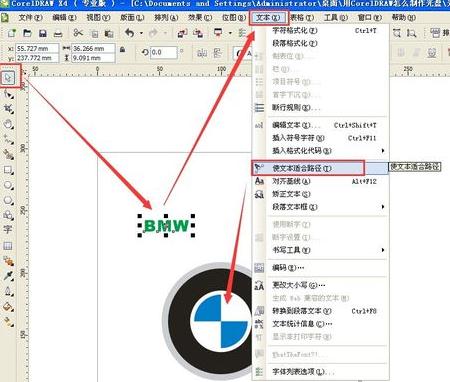Image resolution: width=450 pixels, height=382 pixels.
Task: Click the Import toolbar icon
Action: 182,33
